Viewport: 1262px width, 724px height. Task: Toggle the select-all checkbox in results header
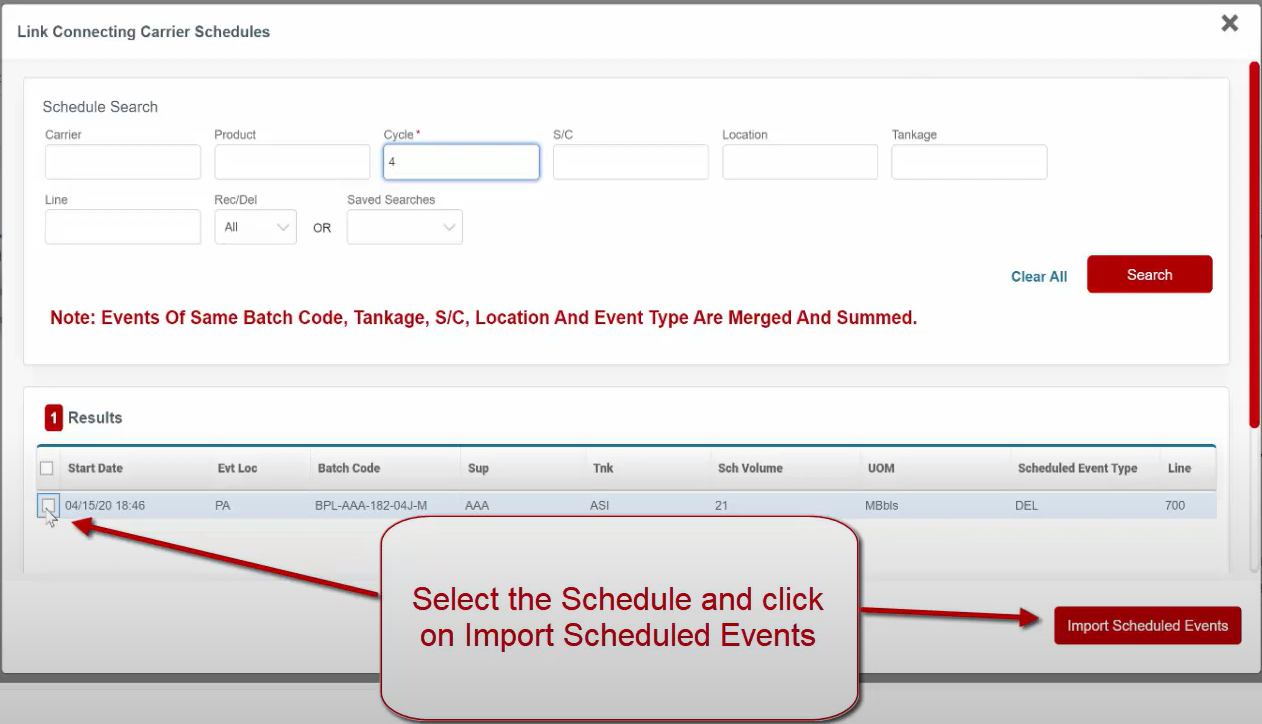(47, 468)
